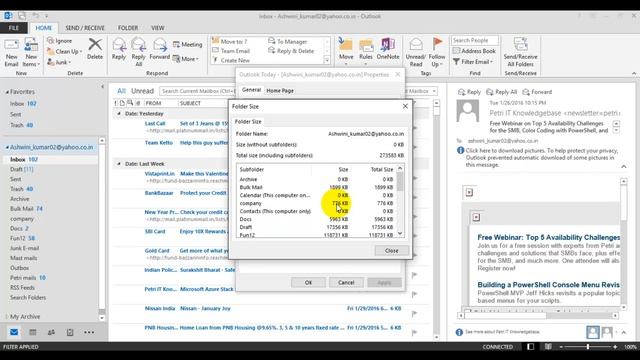Open the More respond options
Image resolution: width=640 pixels, height=360 pixels.
[186, 59]
